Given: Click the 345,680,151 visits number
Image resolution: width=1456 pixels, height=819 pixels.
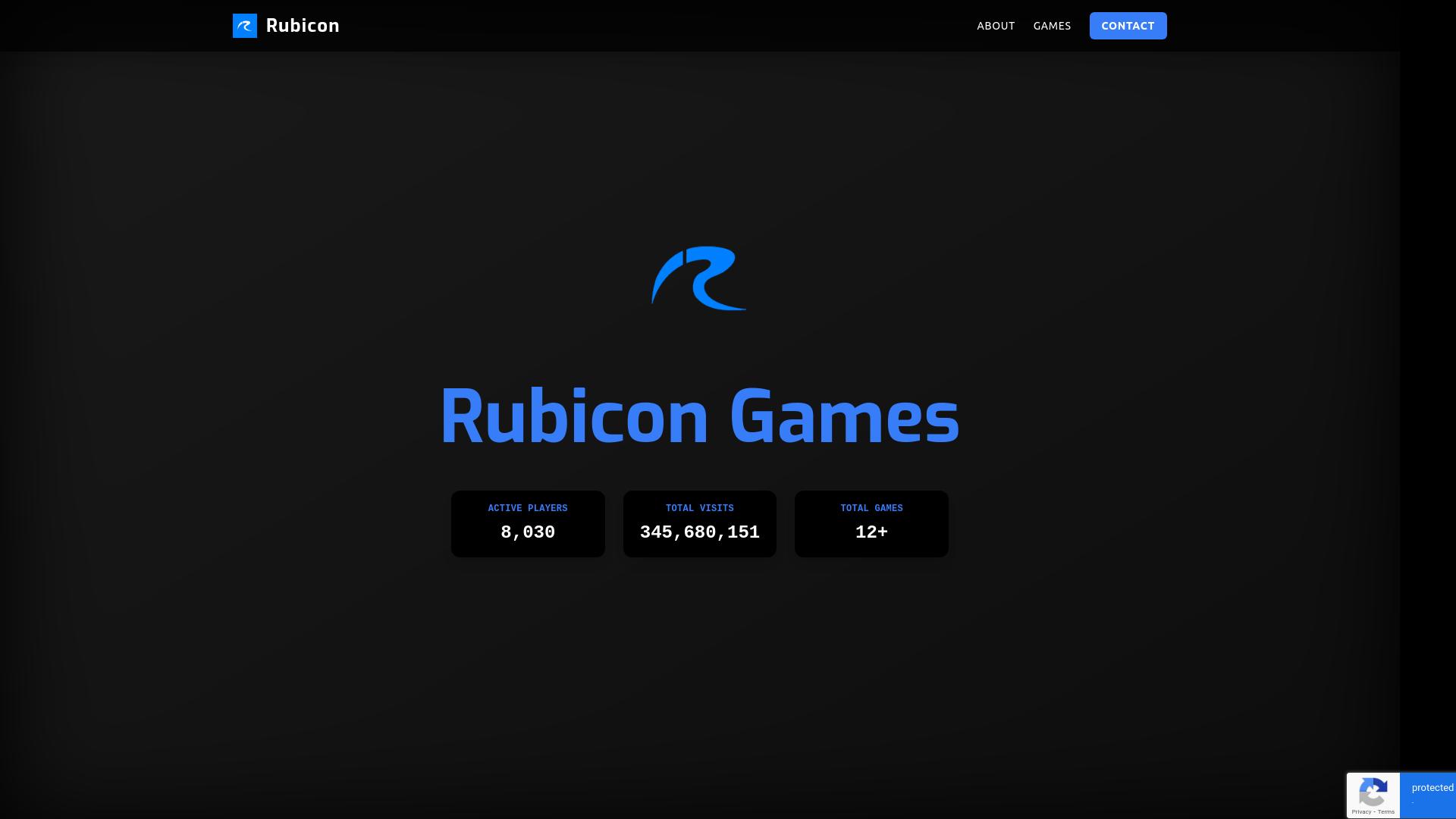Looking at the screenshot, I should (699, 532).
